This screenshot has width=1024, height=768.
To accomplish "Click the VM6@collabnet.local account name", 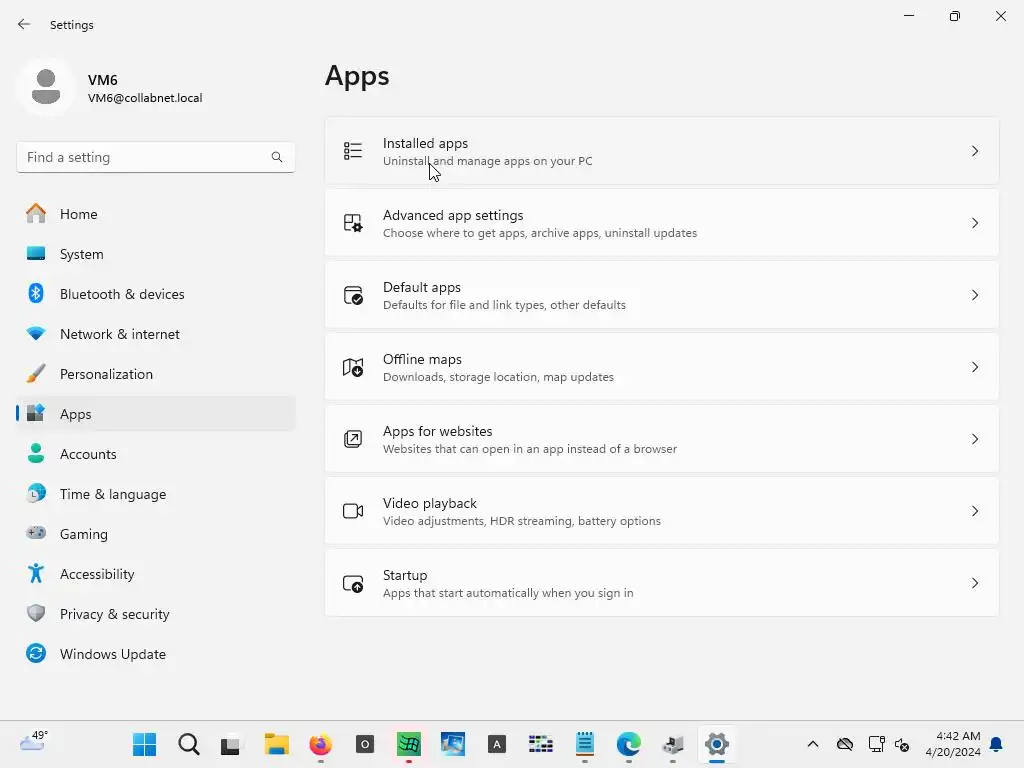I will 145,98.
